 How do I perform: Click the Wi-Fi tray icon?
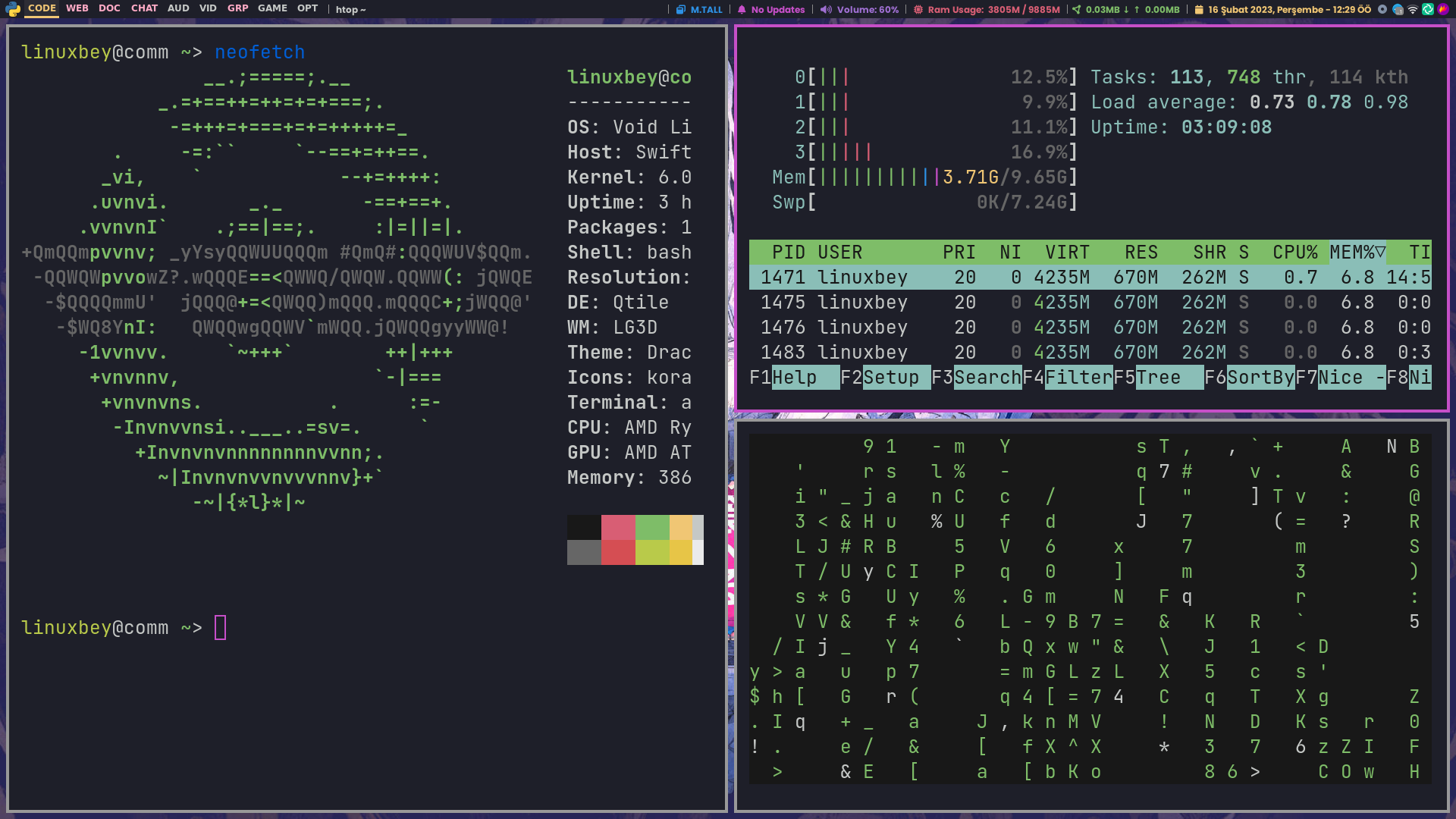[1412, 10]
